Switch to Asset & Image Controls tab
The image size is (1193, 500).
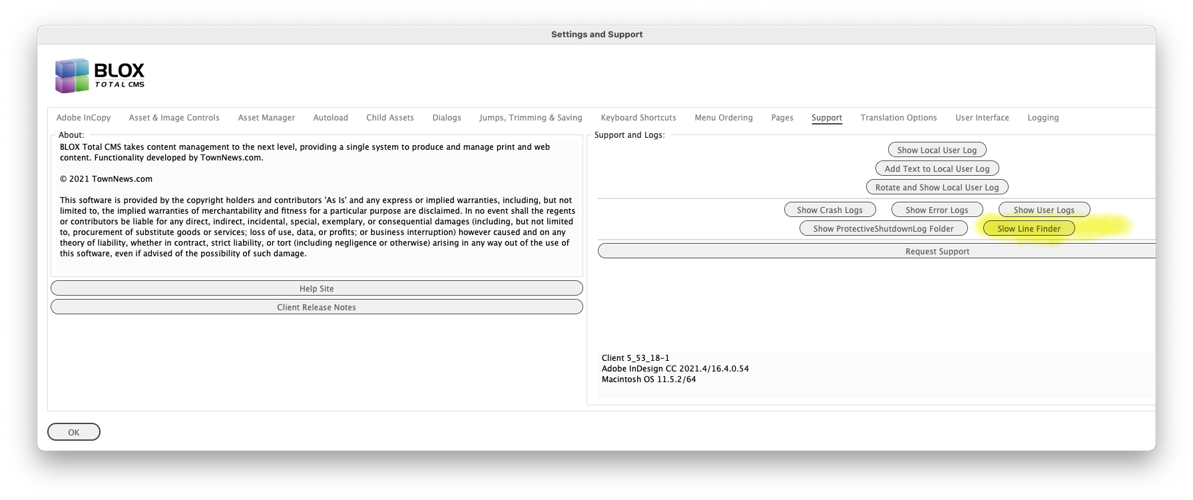tap(174, 118)
